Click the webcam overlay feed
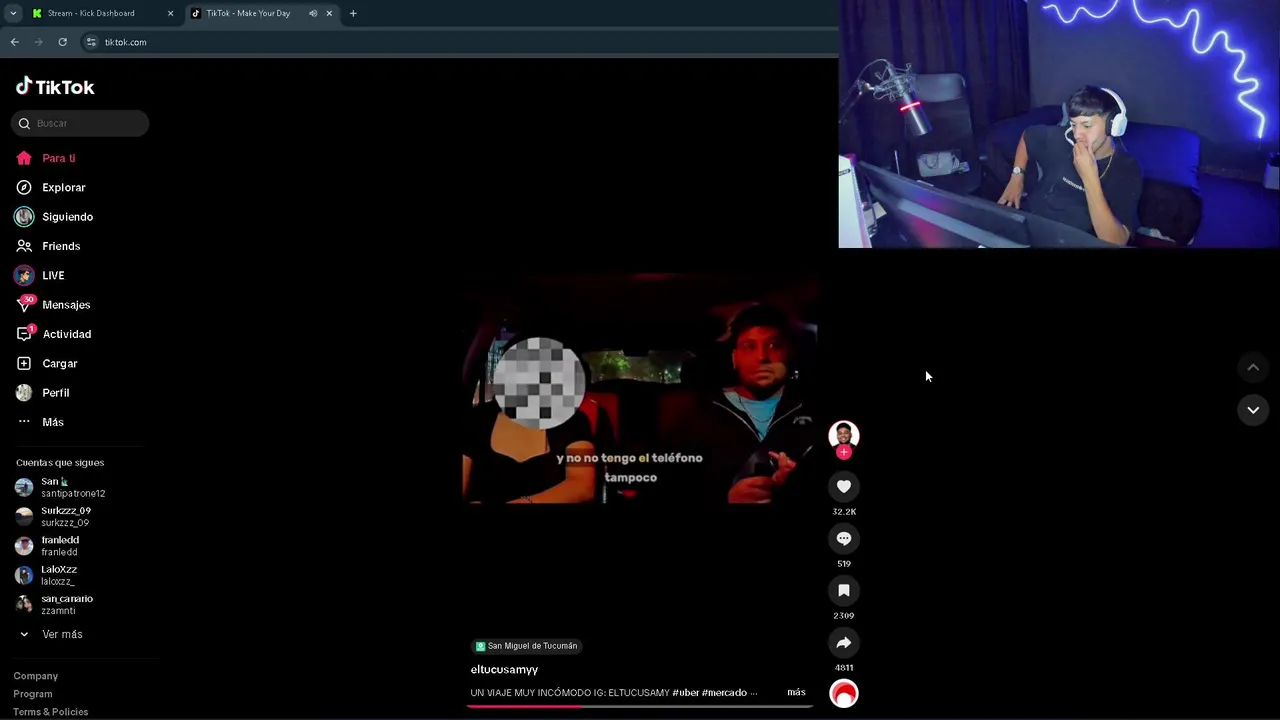 click(x=1059, y=124)
